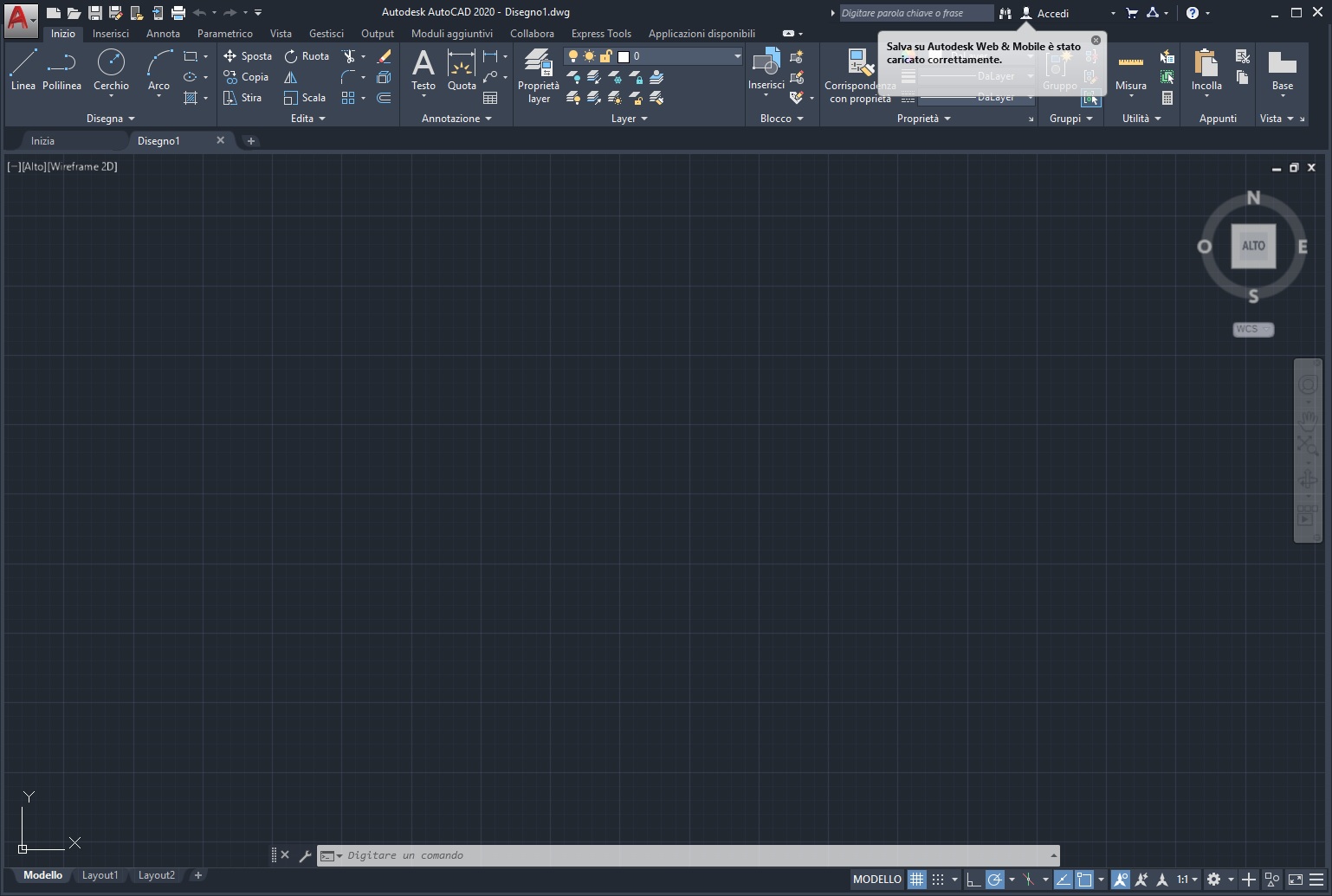Screen dimensions: 1332x896
Task: Click the erase tool in Edita panel
Action: 385,56
